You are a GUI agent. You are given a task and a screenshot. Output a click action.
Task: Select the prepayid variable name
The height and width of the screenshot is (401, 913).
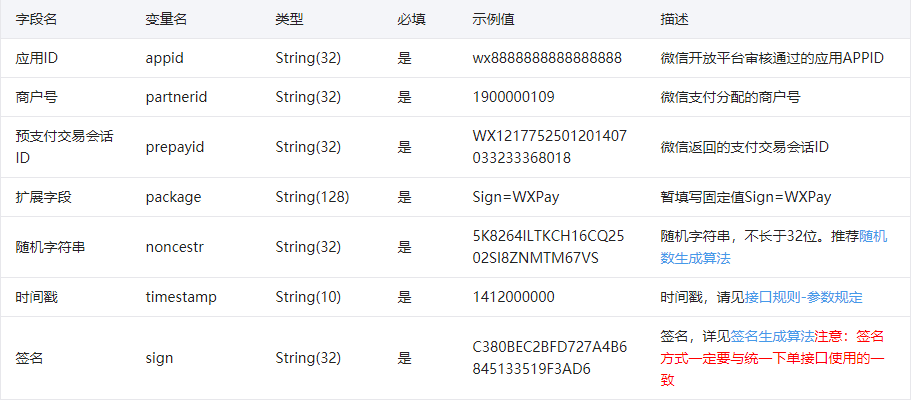(175, 147)
